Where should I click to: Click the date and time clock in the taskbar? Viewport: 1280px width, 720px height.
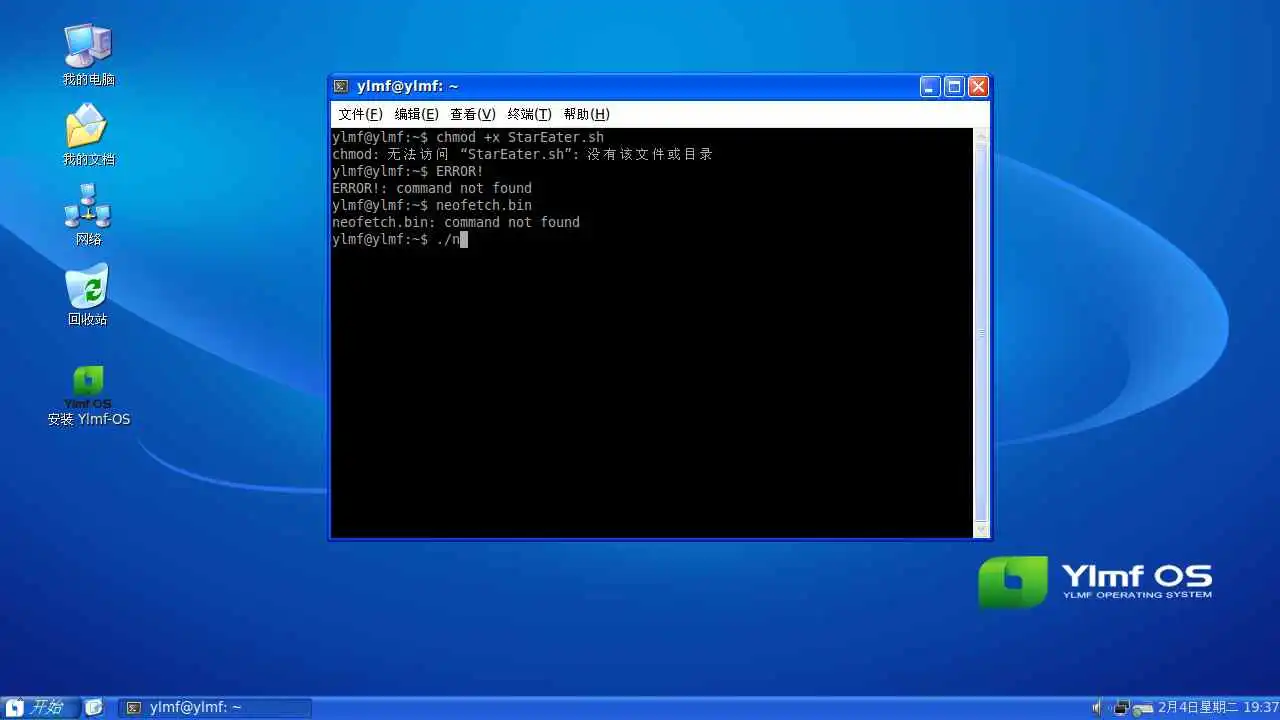(x=1218, y=707)
